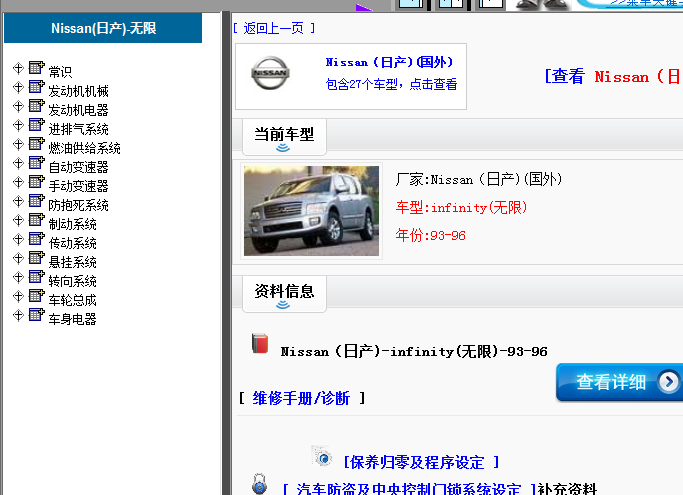The width and height of the screenshot is (683, 495).
Task: Click the Nissan (日产)-infinity(无限)-93-96 title
Action: pos(414,351)
